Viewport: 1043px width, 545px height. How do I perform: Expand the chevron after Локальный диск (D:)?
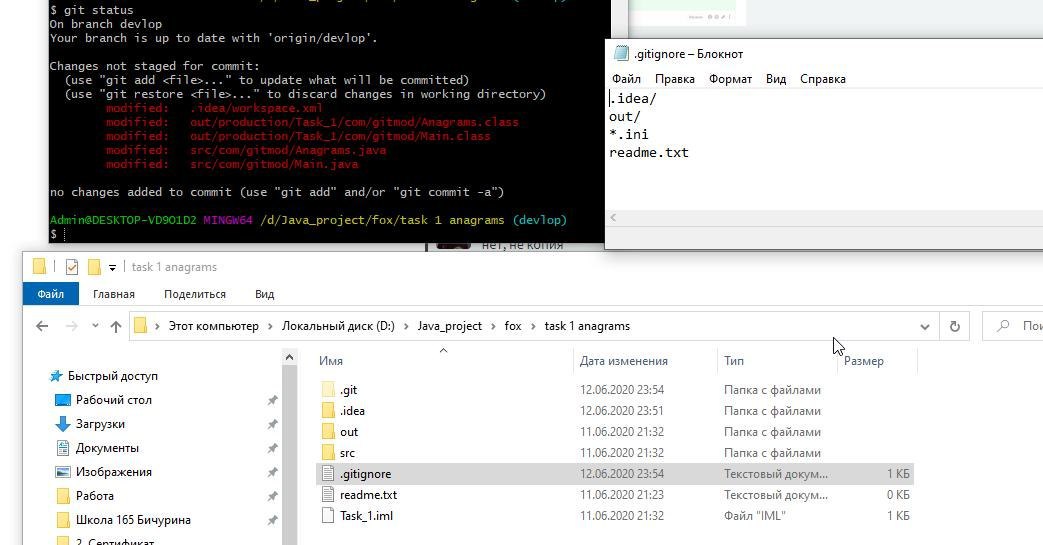pos(406,326)
